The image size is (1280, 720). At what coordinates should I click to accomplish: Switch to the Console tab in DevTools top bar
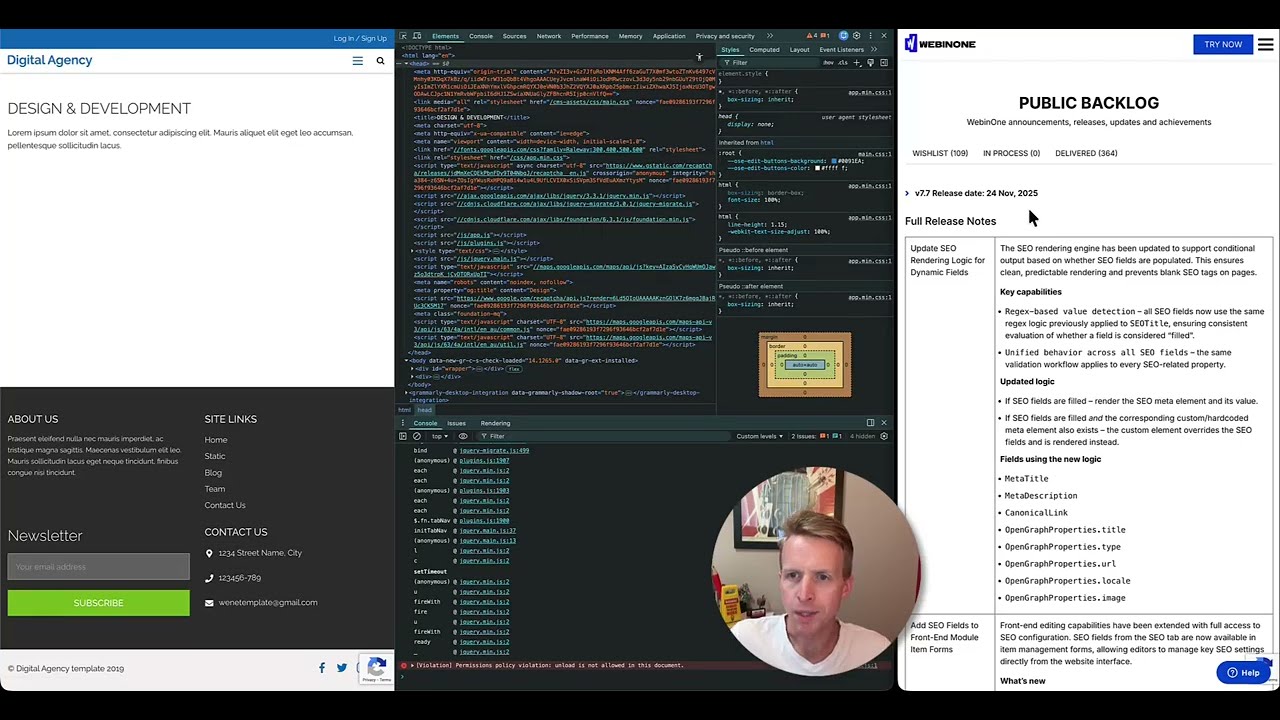[481, 36]
